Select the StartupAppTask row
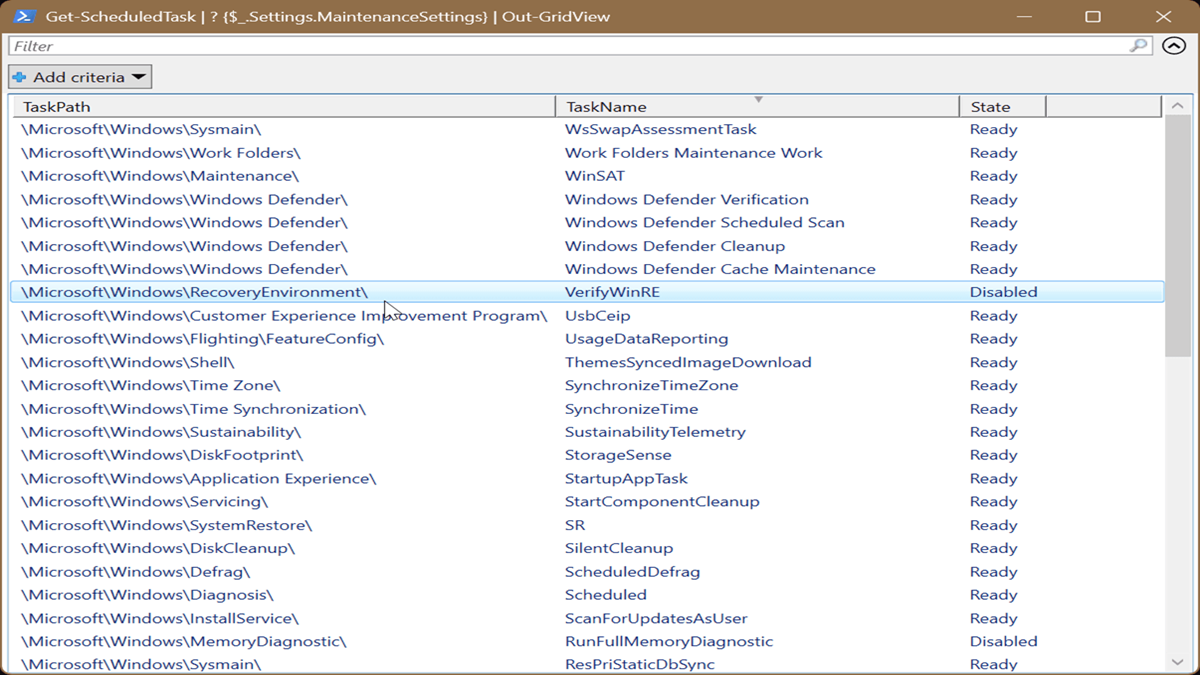The width and height of the screenshot is (1200, 675). click(587, 479)
